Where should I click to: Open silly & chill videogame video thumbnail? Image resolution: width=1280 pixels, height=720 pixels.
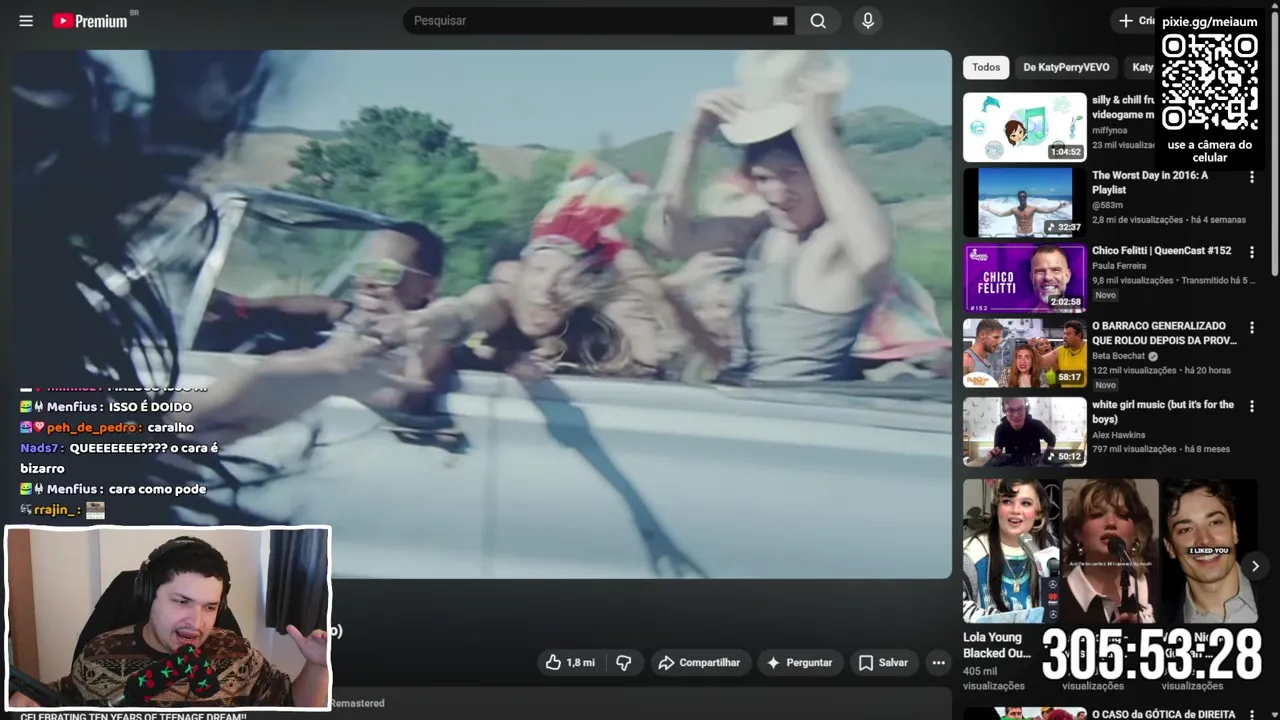(x=1024, y=127)
